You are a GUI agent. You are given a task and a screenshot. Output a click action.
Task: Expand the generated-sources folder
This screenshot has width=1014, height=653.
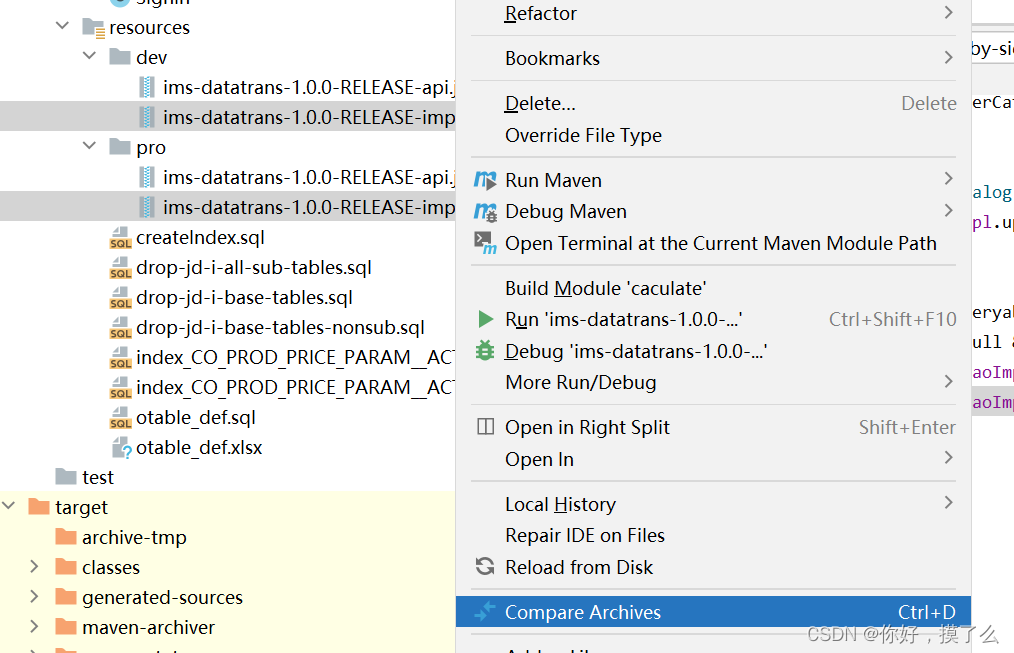(x=35, y=596)
